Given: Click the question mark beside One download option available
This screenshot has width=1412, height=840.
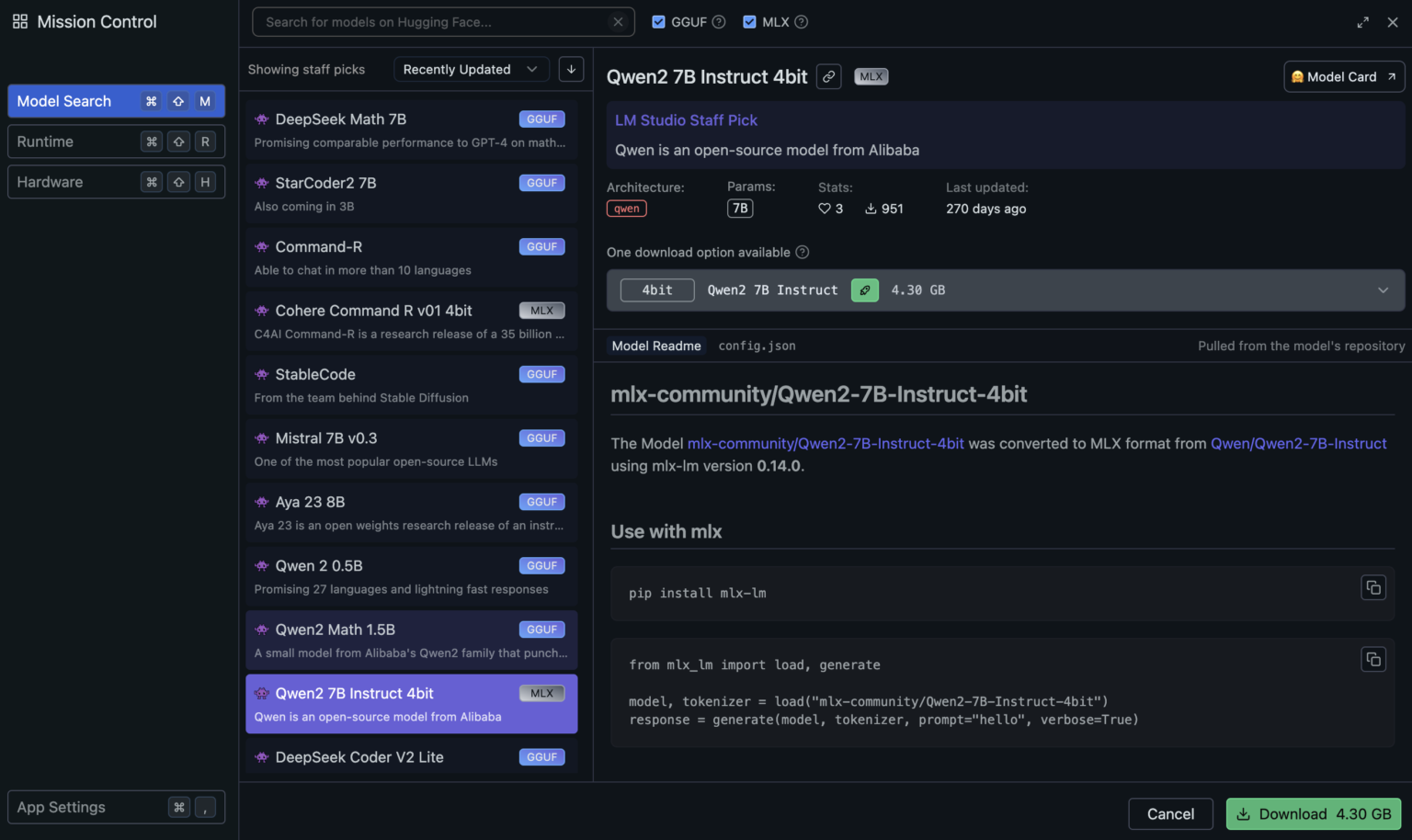Looking at the screenshot, I should click(x=803, y=252).
